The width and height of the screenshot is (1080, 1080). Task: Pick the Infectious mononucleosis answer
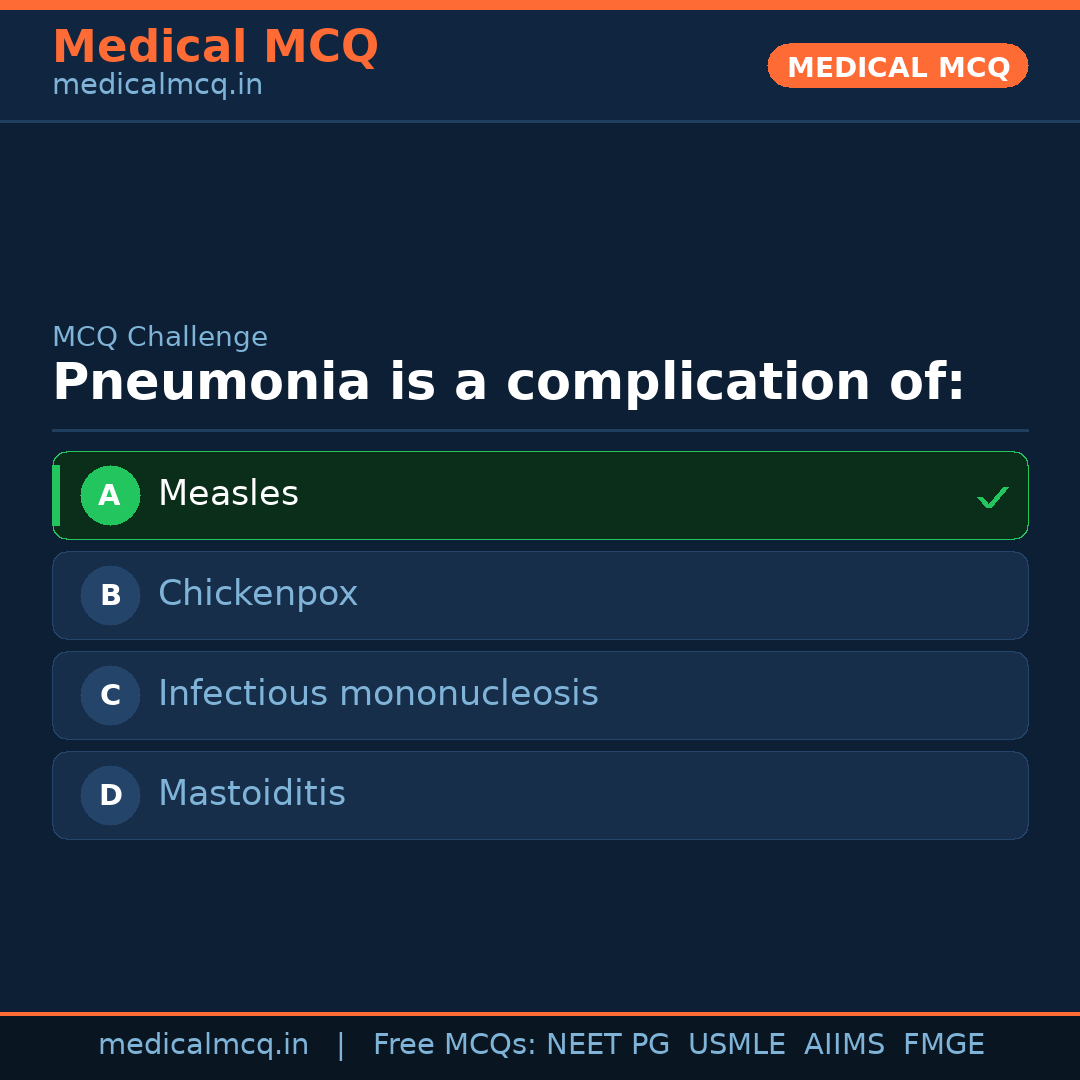pos(378,694)
